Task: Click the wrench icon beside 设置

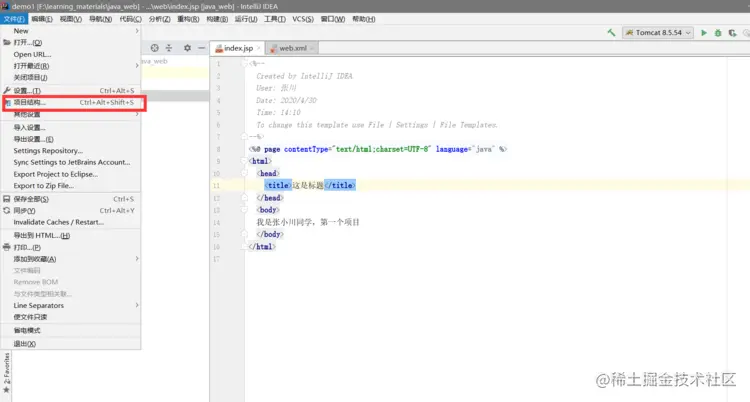Action: click(x=7, y=90)
